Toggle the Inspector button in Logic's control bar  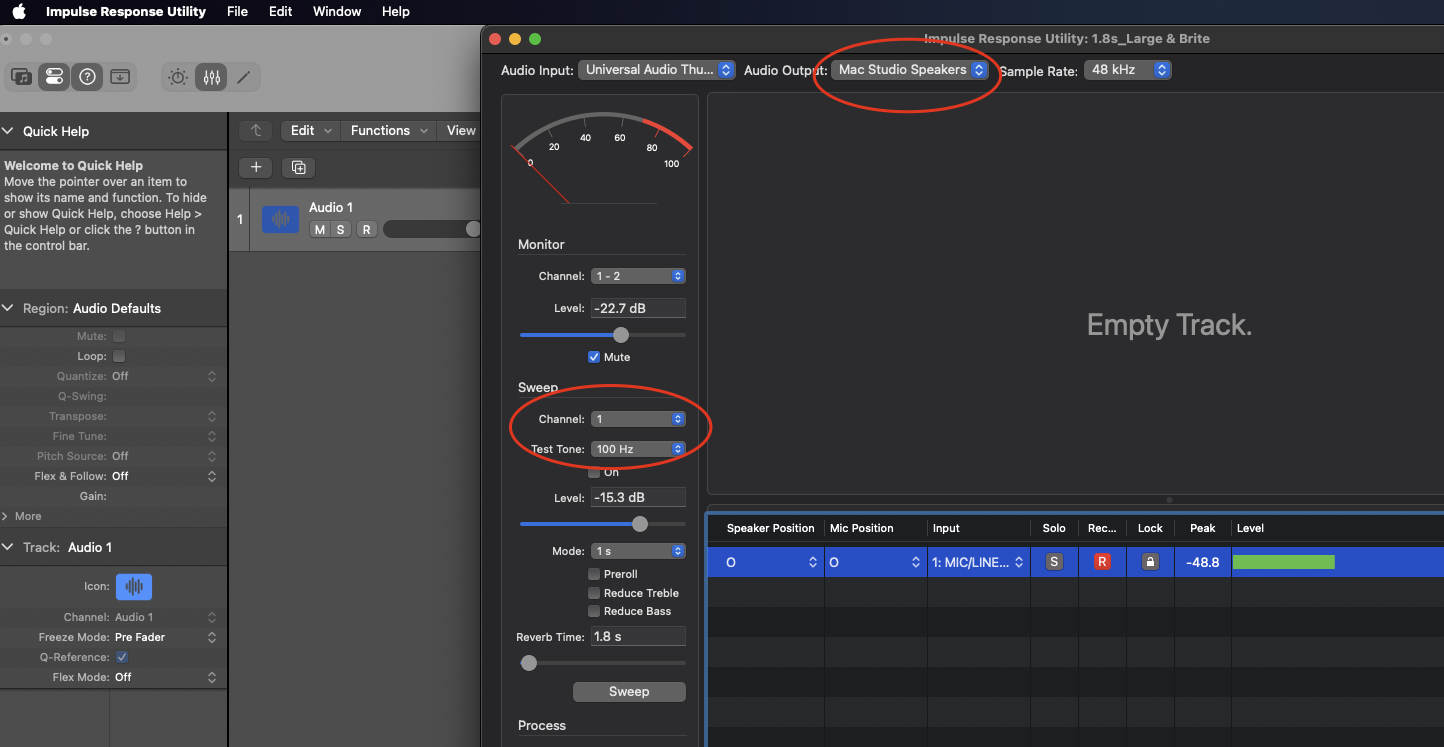(54, 77)
